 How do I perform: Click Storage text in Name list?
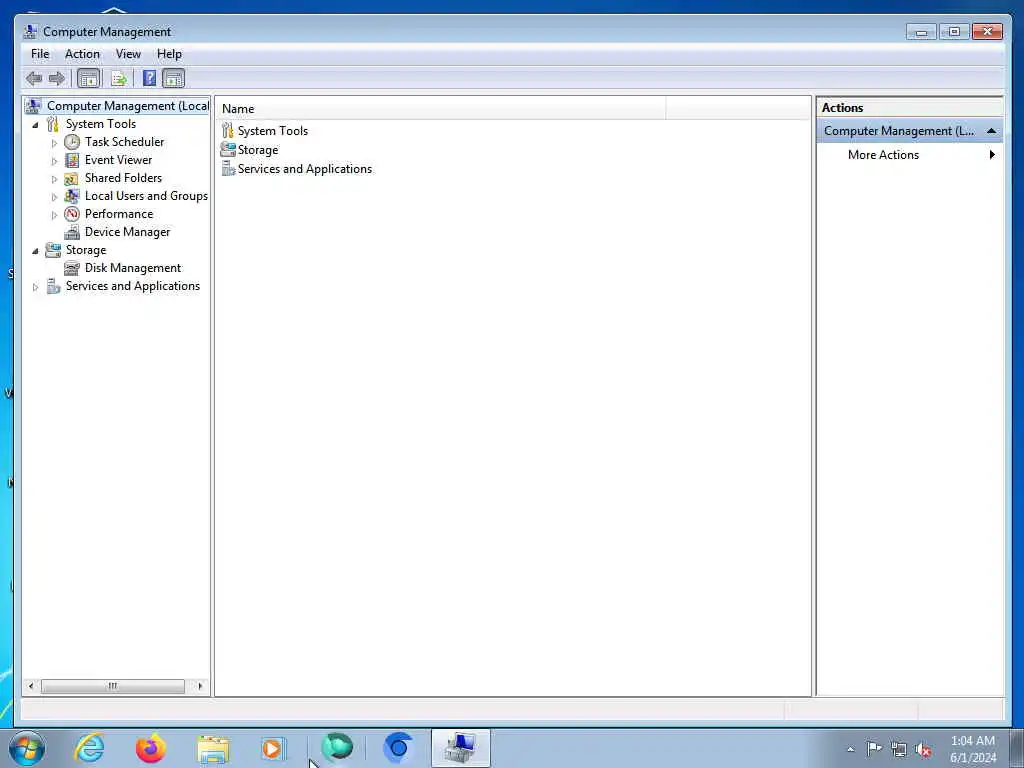click(257, 150)
